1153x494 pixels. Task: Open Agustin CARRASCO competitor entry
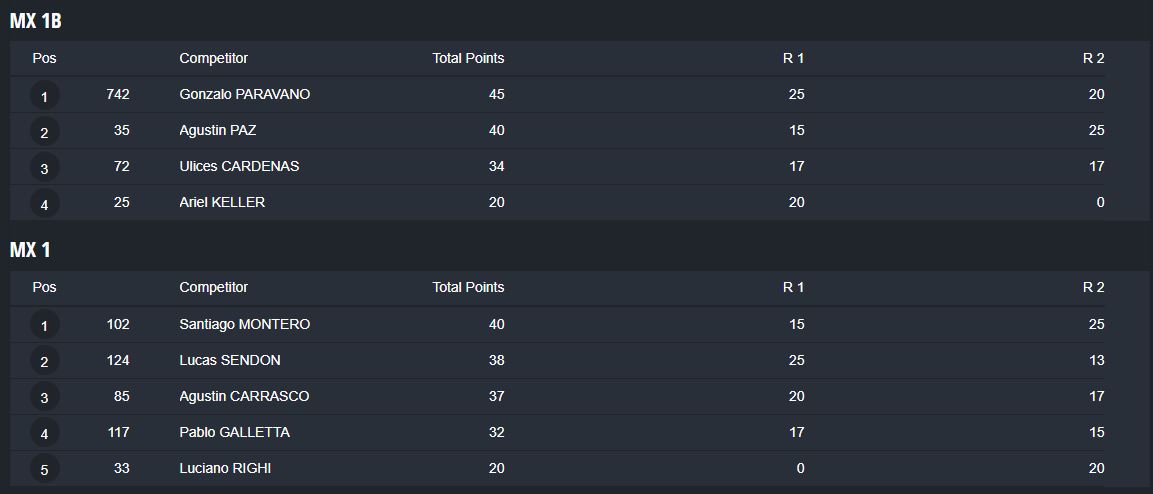tap(244, 396)
